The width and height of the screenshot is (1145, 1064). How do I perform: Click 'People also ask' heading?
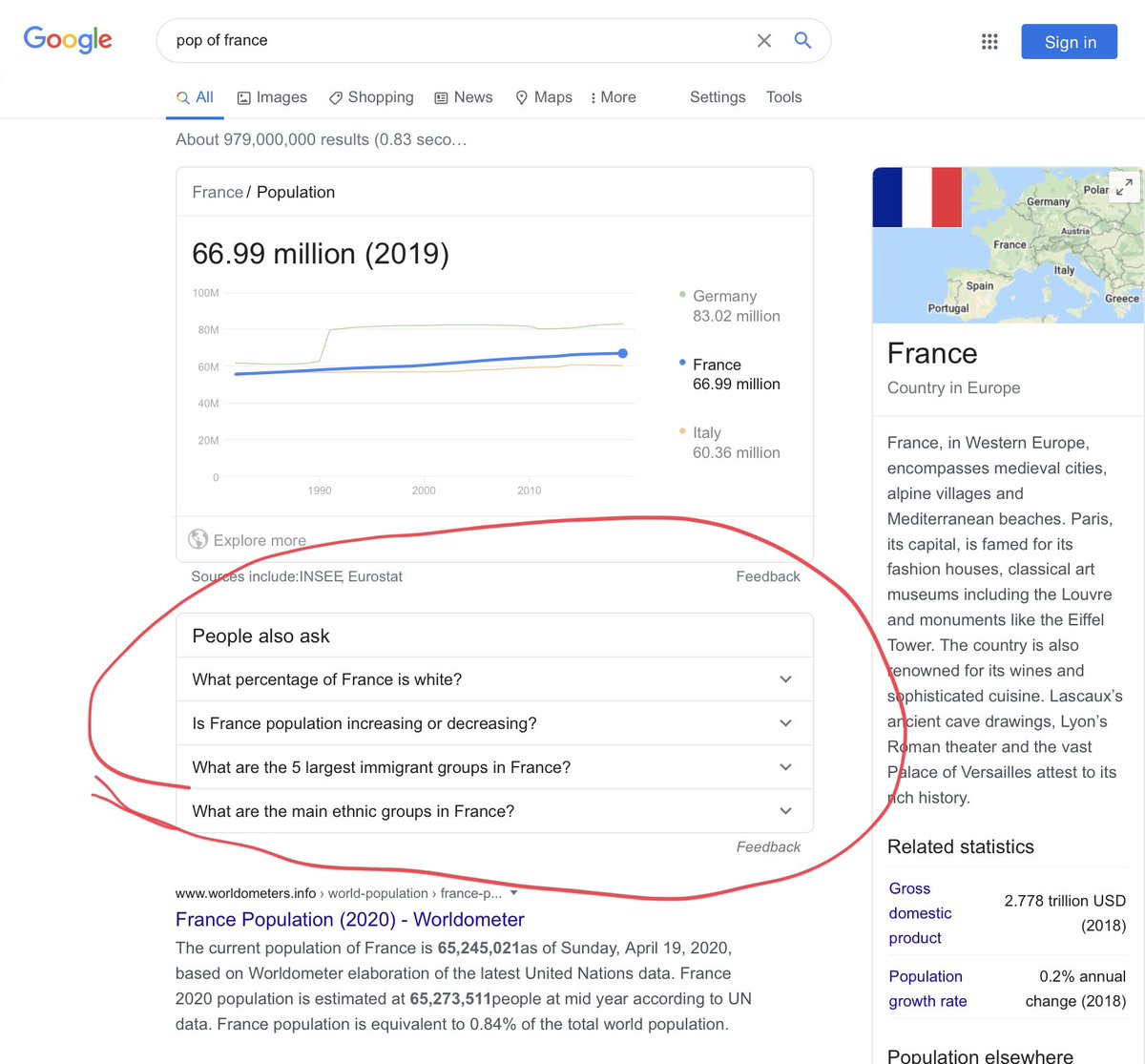(260, 636)
